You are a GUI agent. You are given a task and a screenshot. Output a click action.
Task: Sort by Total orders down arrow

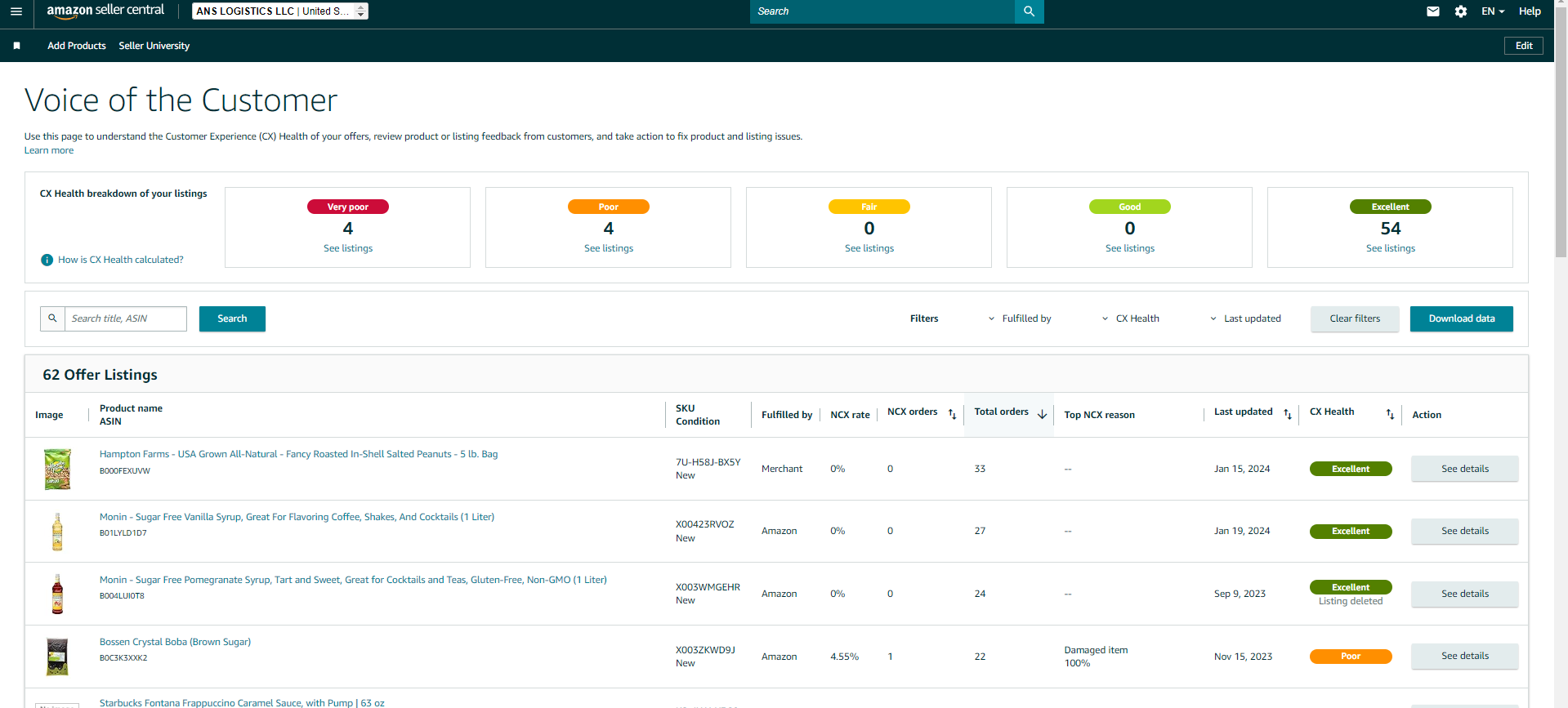tap(1042, 414)
